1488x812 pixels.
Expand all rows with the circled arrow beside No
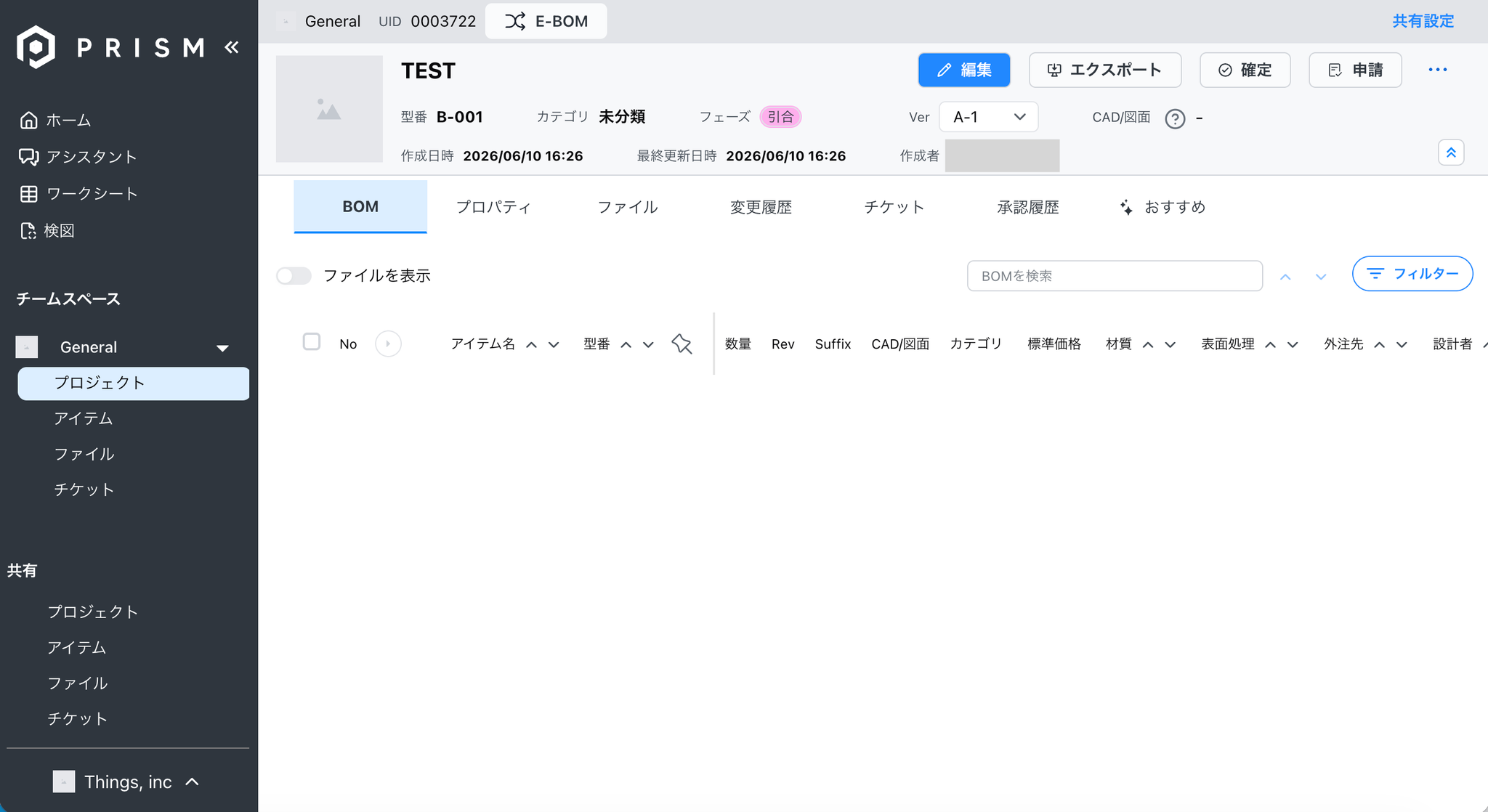pyautogui.click(x=388, y=344)
